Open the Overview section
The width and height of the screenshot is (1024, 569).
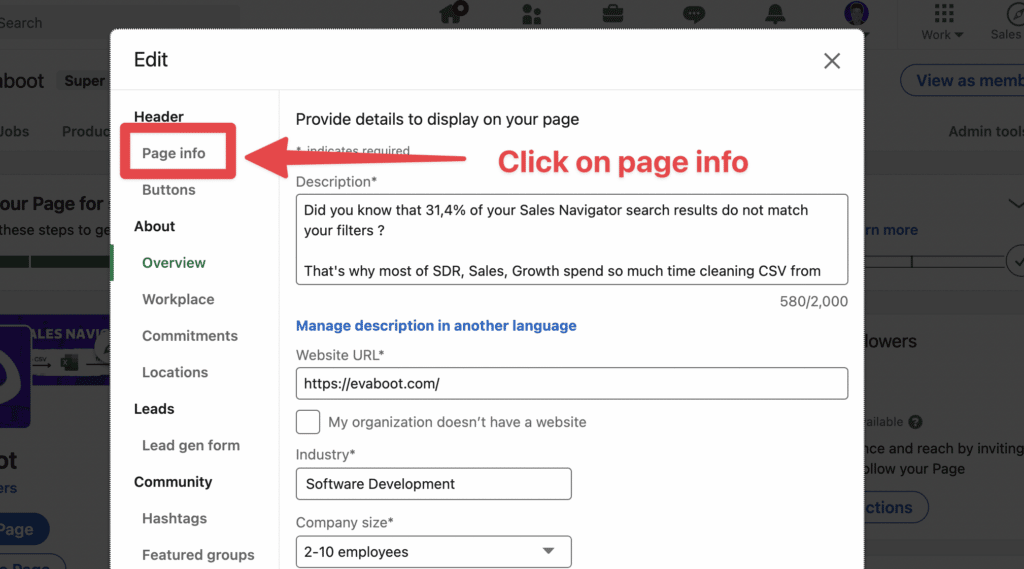(x=174, y=263)
